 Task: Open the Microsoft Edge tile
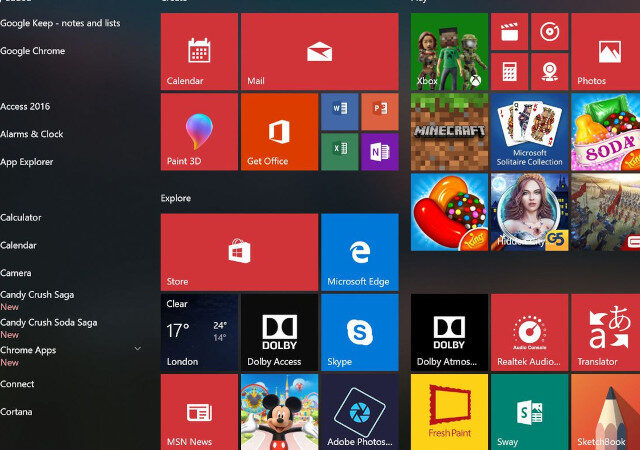click(359, 252)
